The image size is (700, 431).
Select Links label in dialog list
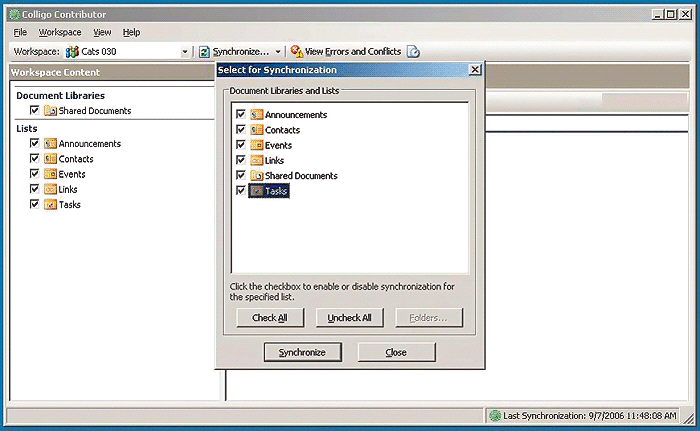[x=274, y=160]
